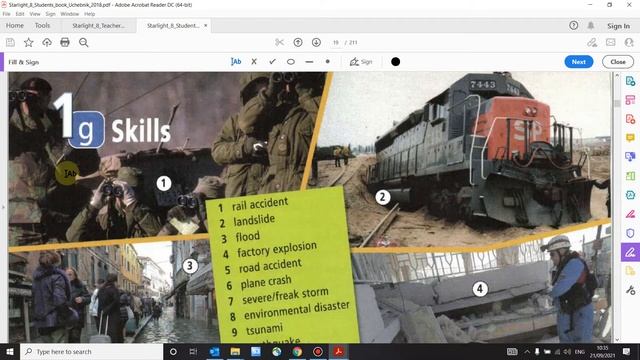Open the Sign menu
Screen dimensions: 640x360
click(x=50, y=14)
